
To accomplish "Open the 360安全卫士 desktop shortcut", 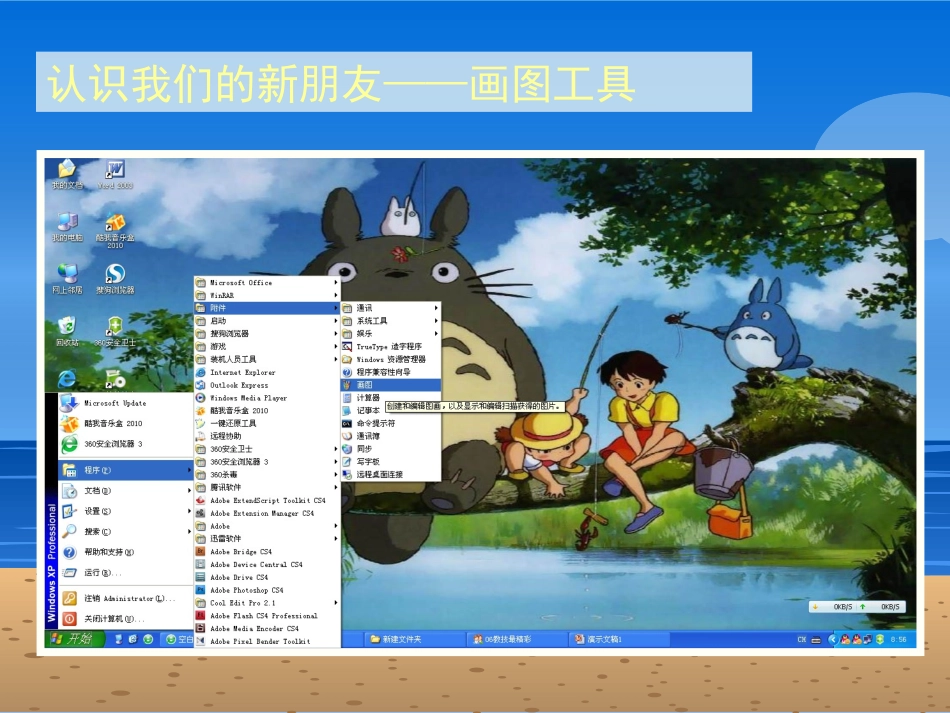I will click(x=115, y=331).
